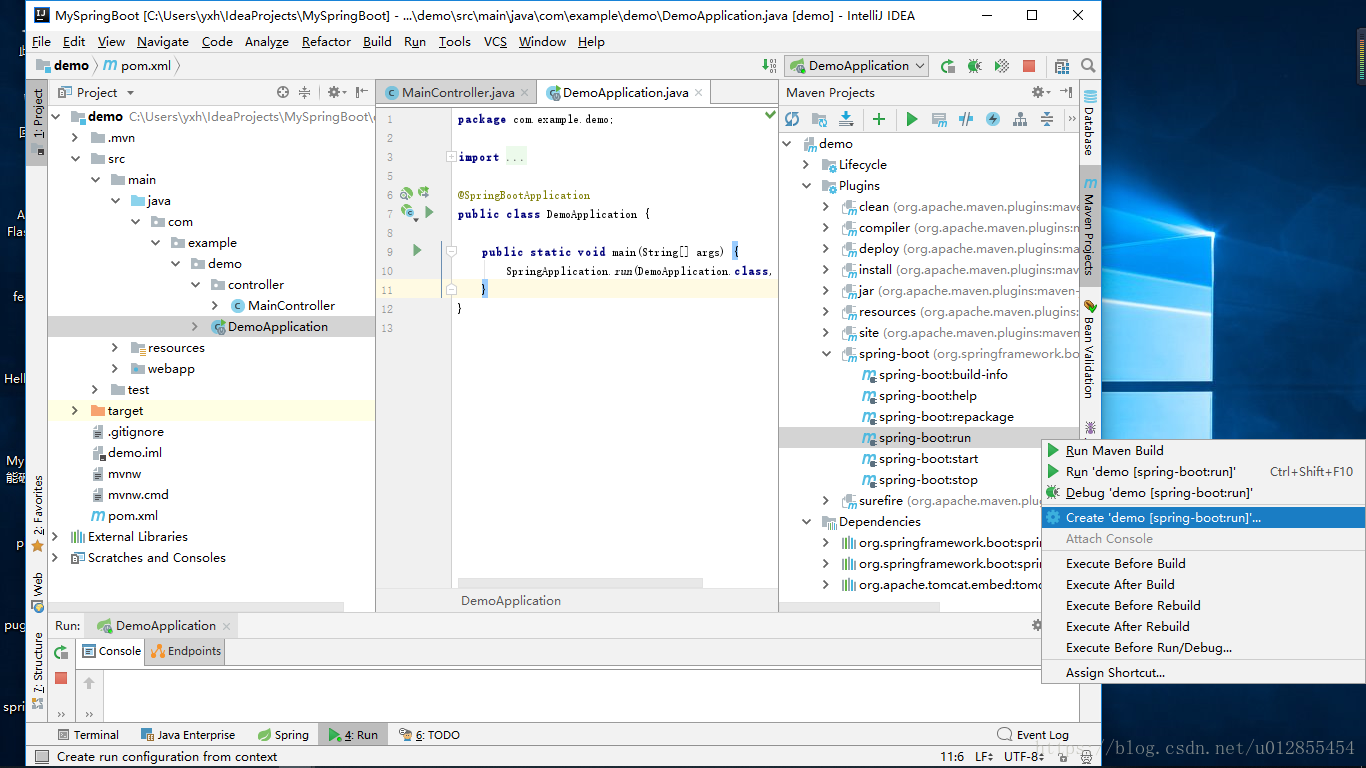Switch to MainController.java editor tab
Screen dimensions: 1366x768
tap(457, 92)
